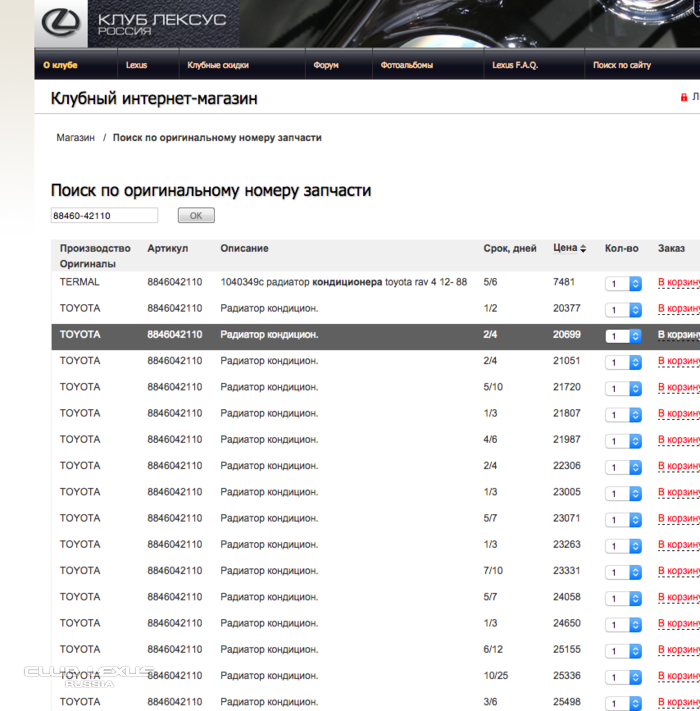Viewport: 700px width, 711px height.
Task: Open Фотоальбомы menu item
Action: point(407,65)
